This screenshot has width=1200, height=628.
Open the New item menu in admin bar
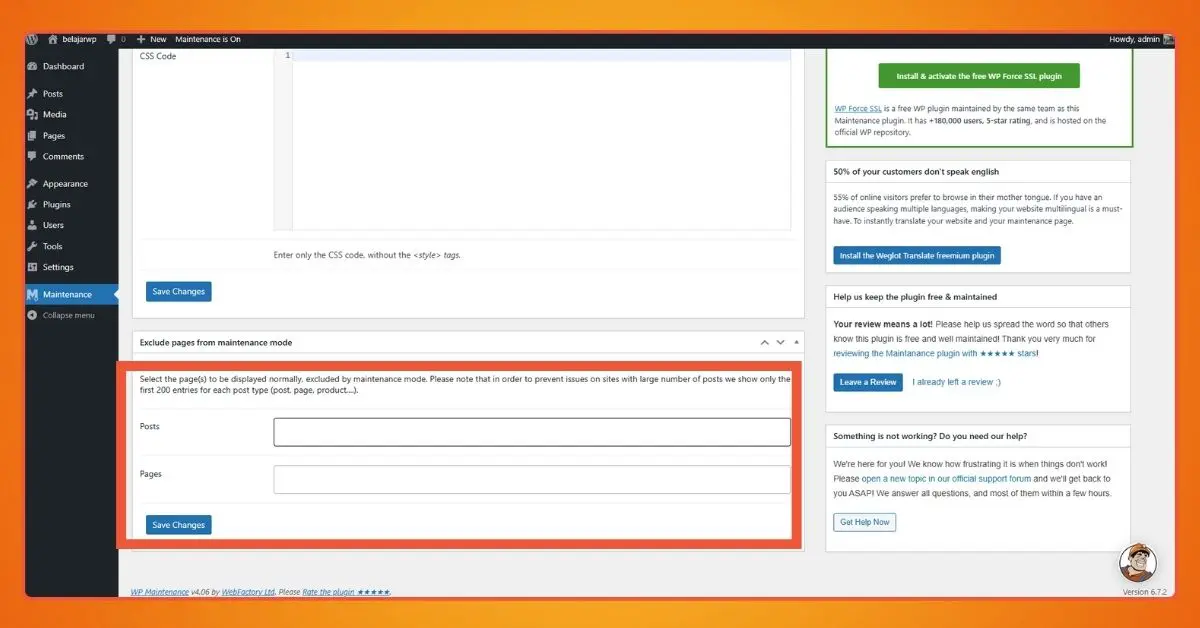point(150,39)
